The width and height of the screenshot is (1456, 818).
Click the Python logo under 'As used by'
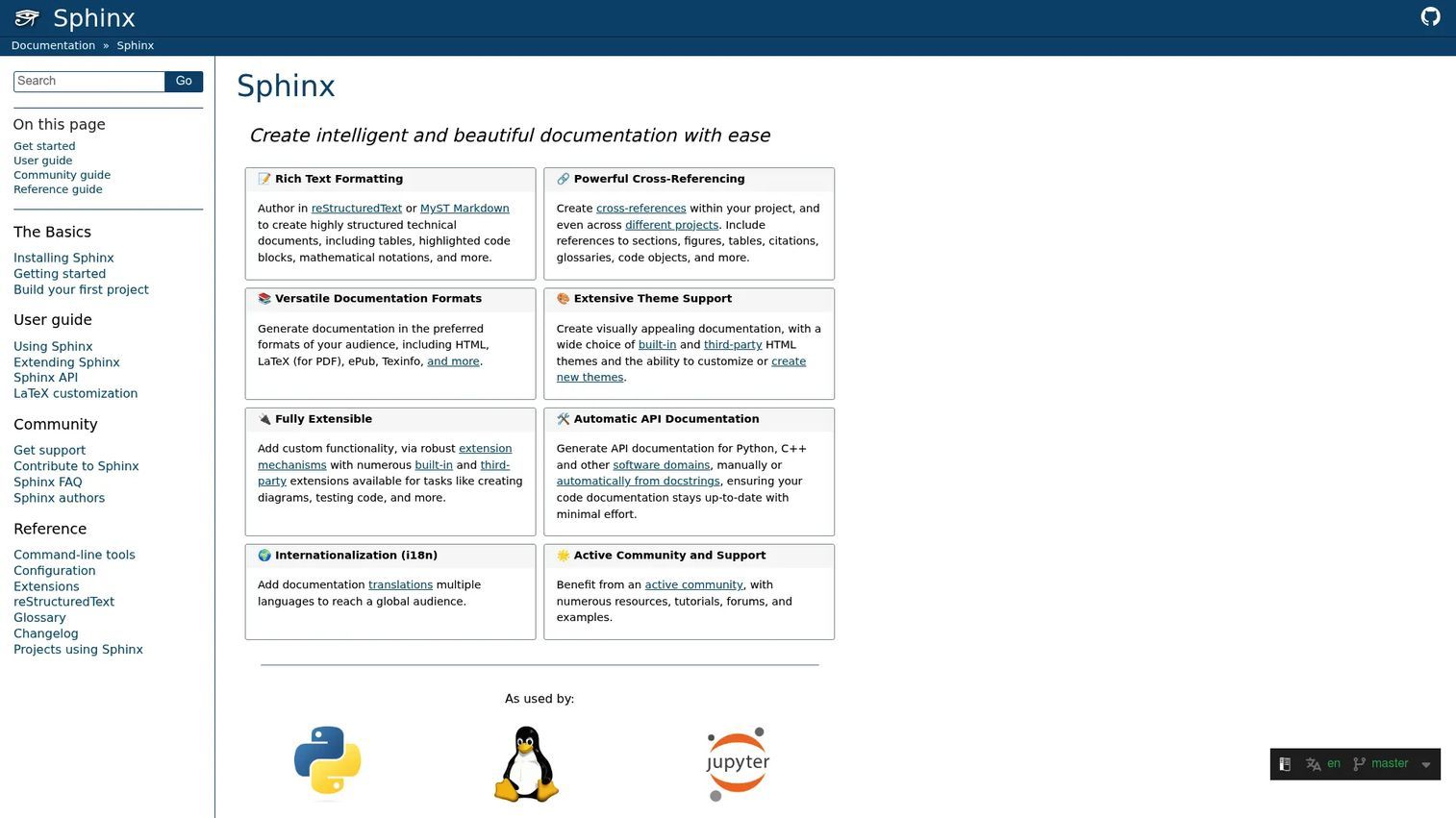[328, 763]
